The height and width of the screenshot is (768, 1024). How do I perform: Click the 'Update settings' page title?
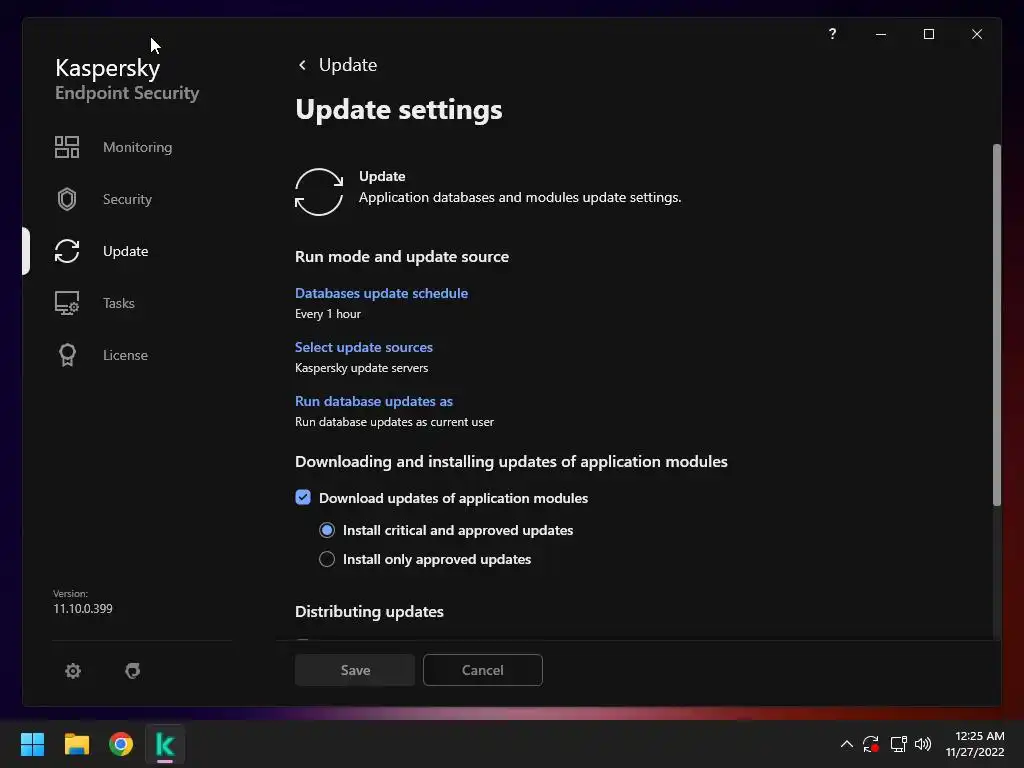click(x=398, y=109)
